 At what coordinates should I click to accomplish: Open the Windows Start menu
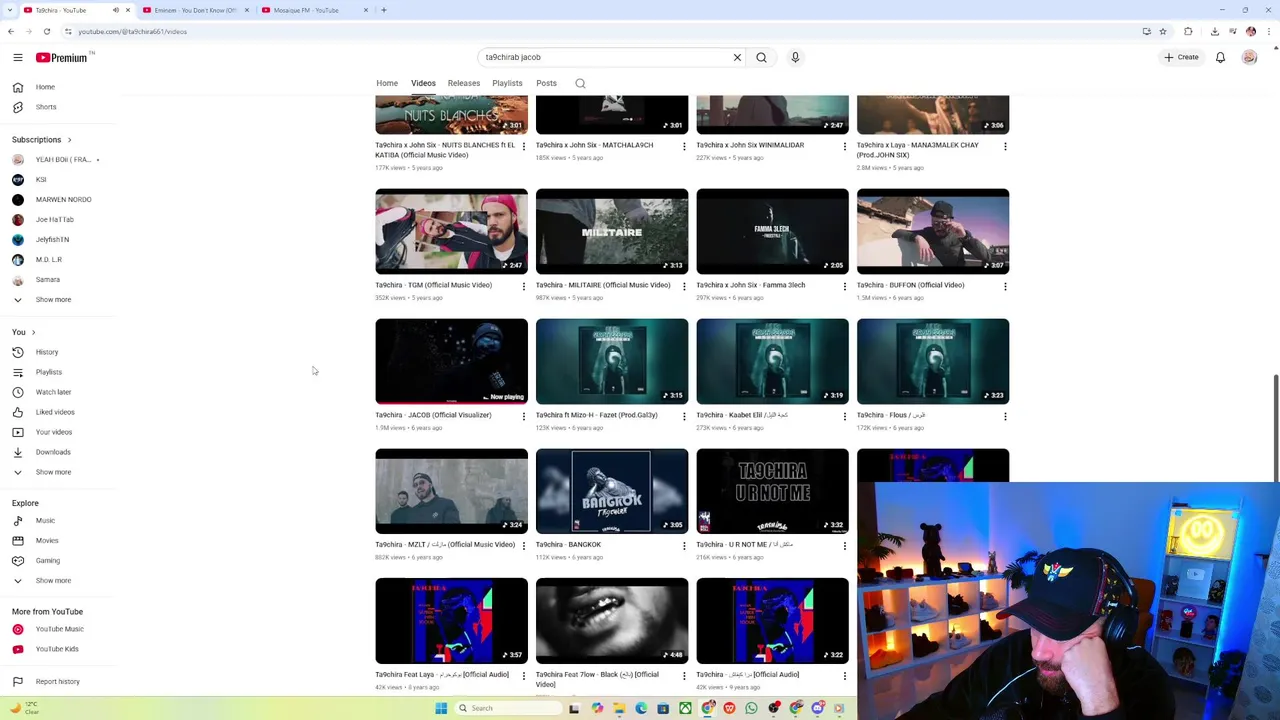click(x=441, y=708)
